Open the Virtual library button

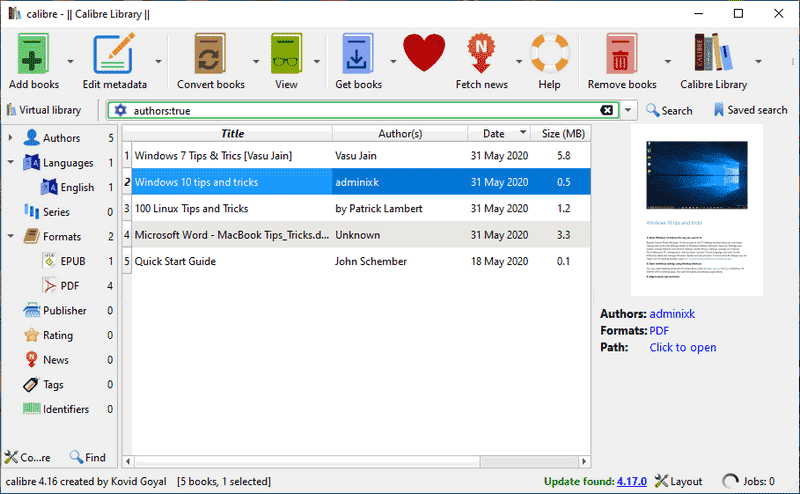[44, 110]
